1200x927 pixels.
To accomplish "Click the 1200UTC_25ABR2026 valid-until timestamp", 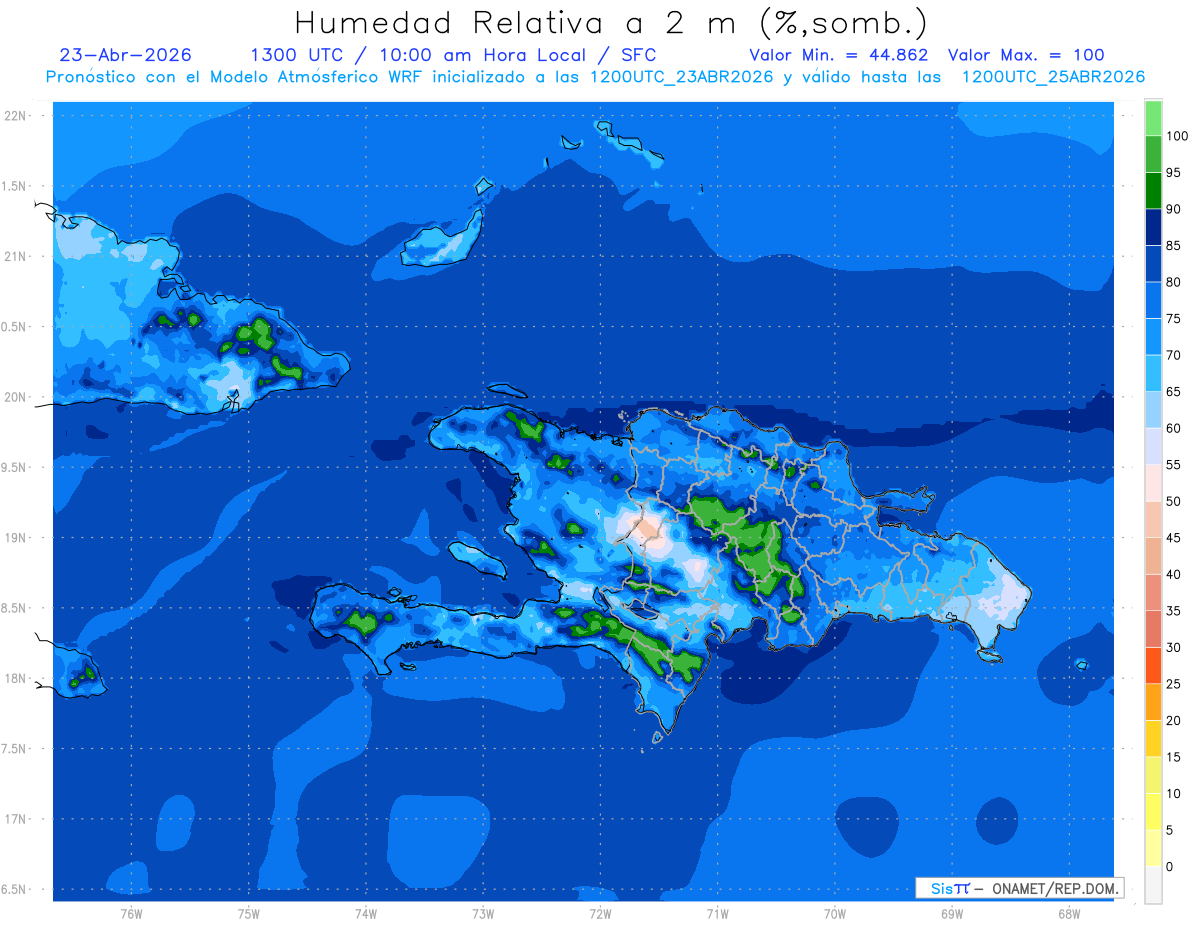I will [1053, 77].
